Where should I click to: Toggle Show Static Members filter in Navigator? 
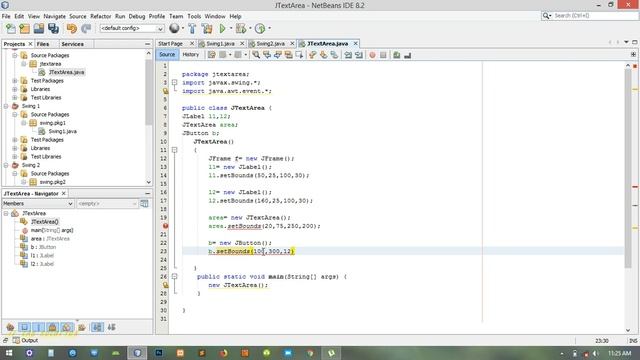coord(38,327)
